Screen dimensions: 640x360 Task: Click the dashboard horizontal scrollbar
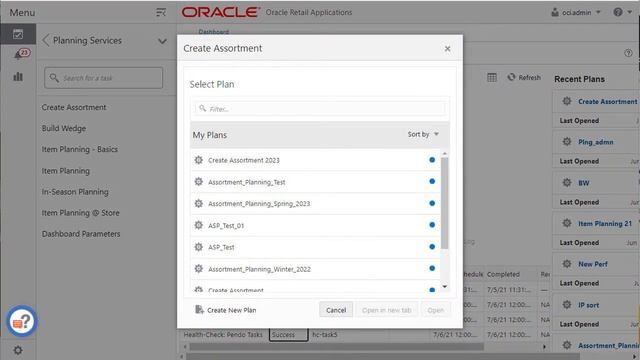(336, 347)
